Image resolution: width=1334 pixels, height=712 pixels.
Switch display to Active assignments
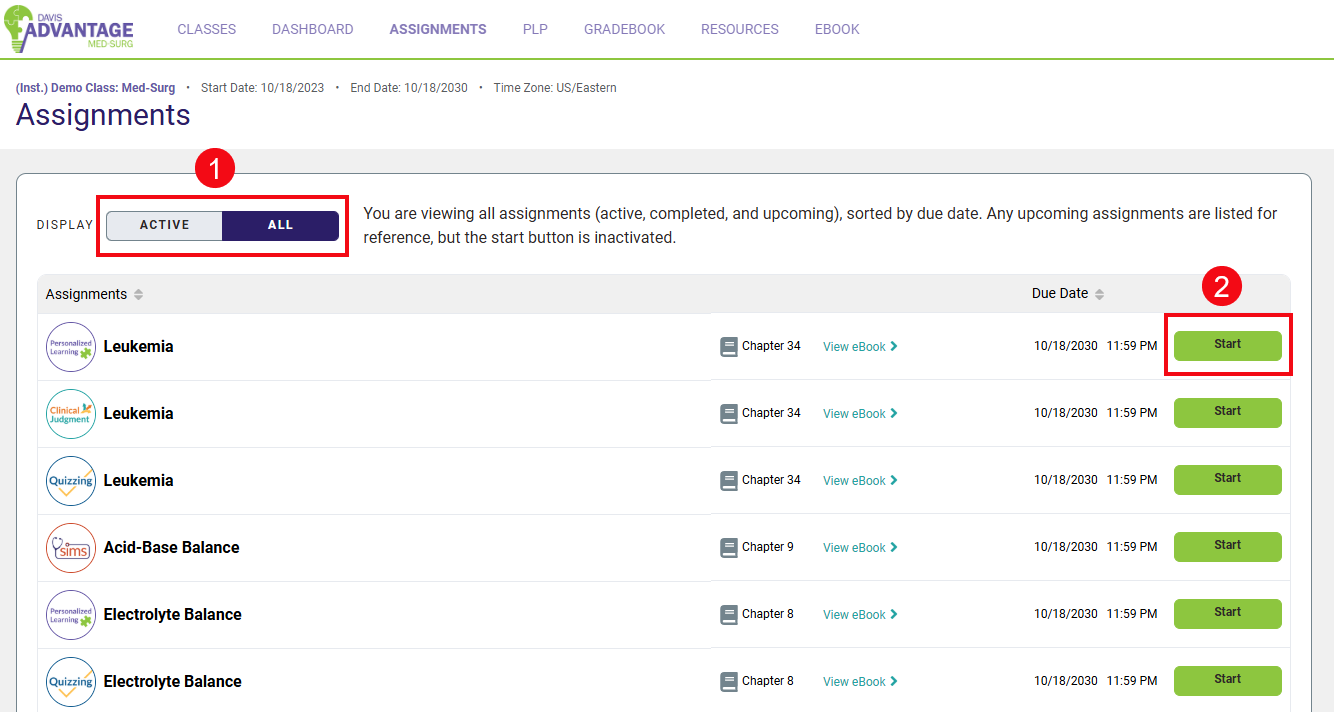coord(165,225)
